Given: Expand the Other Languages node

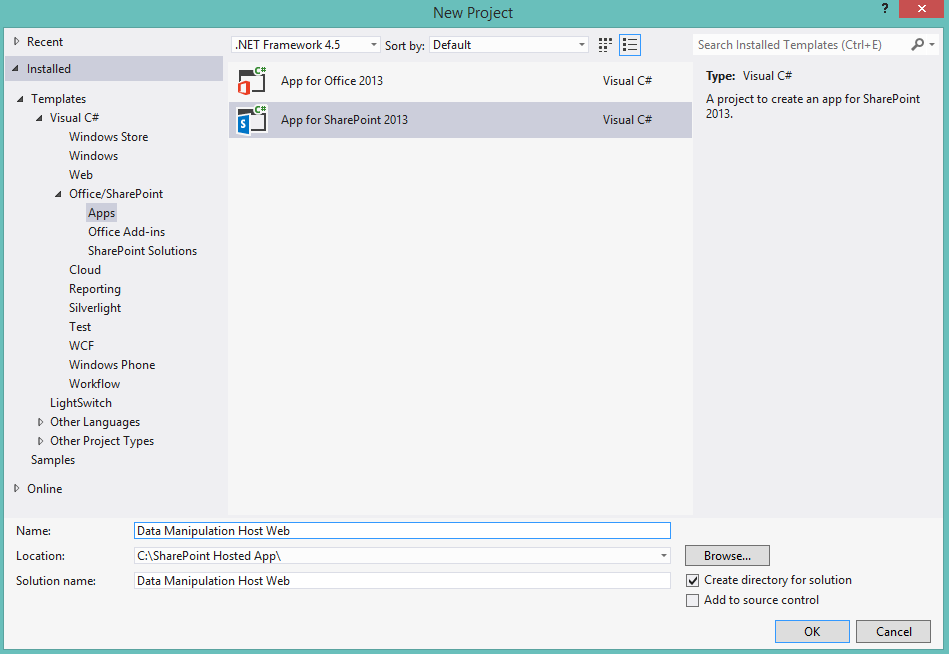Looking at the screenshot, I should pyautogui.click(x=40, y=422).
